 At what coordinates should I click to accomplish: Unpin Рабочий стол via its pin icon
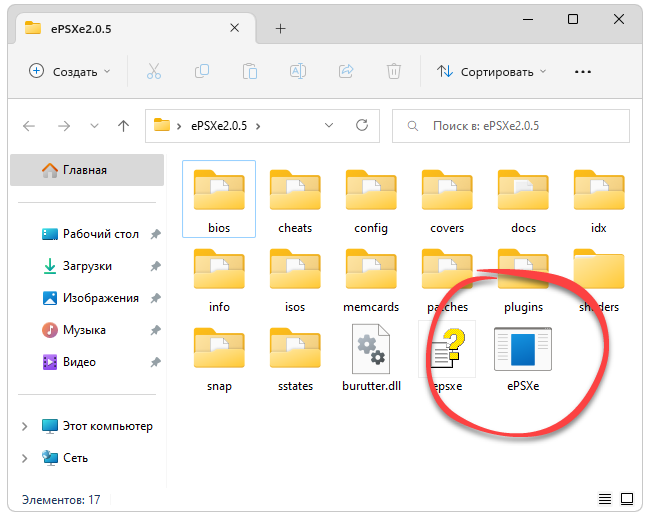[x=155, y=235]
